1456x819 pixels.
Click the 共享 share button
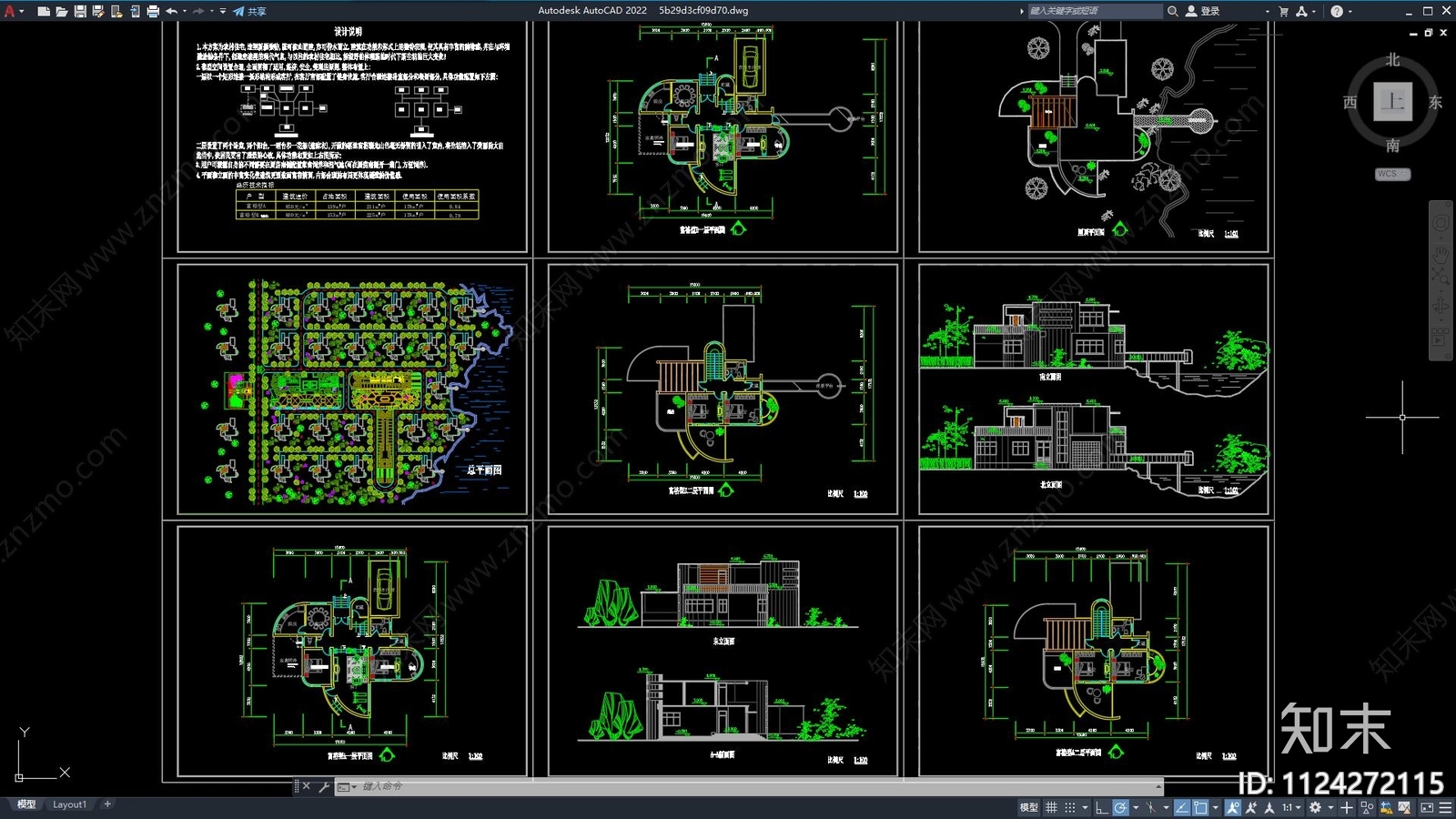(249, 11)
